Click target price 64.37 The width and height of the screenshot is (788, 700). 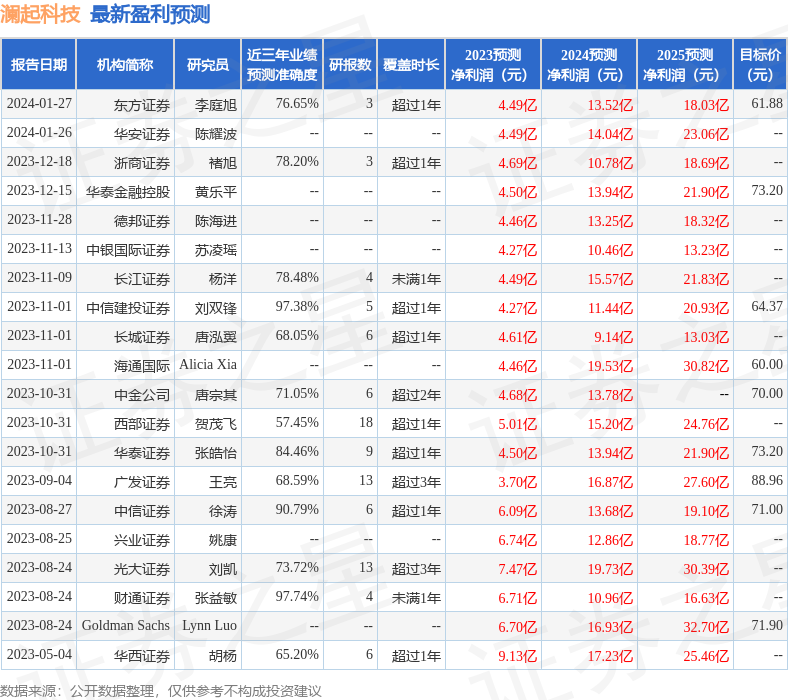tap(767, 307)
